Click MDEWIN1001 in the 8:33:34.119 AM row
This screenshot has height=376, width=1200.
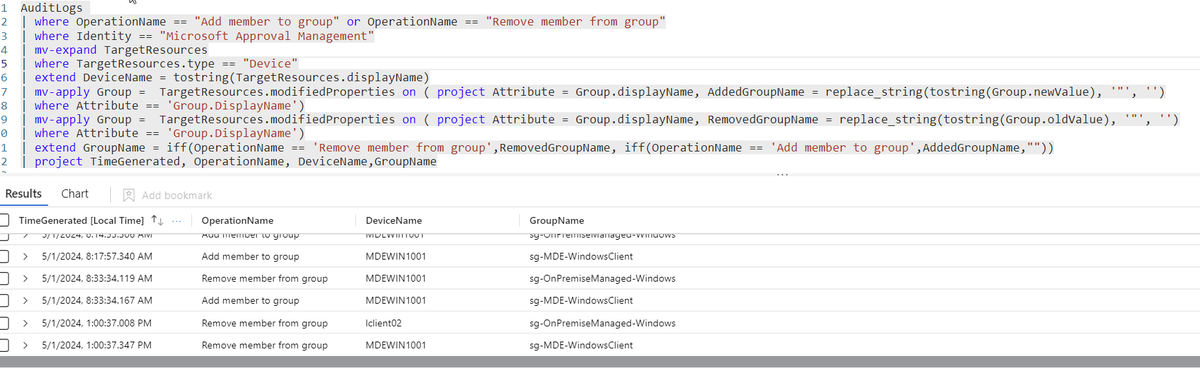pos(395,278)
